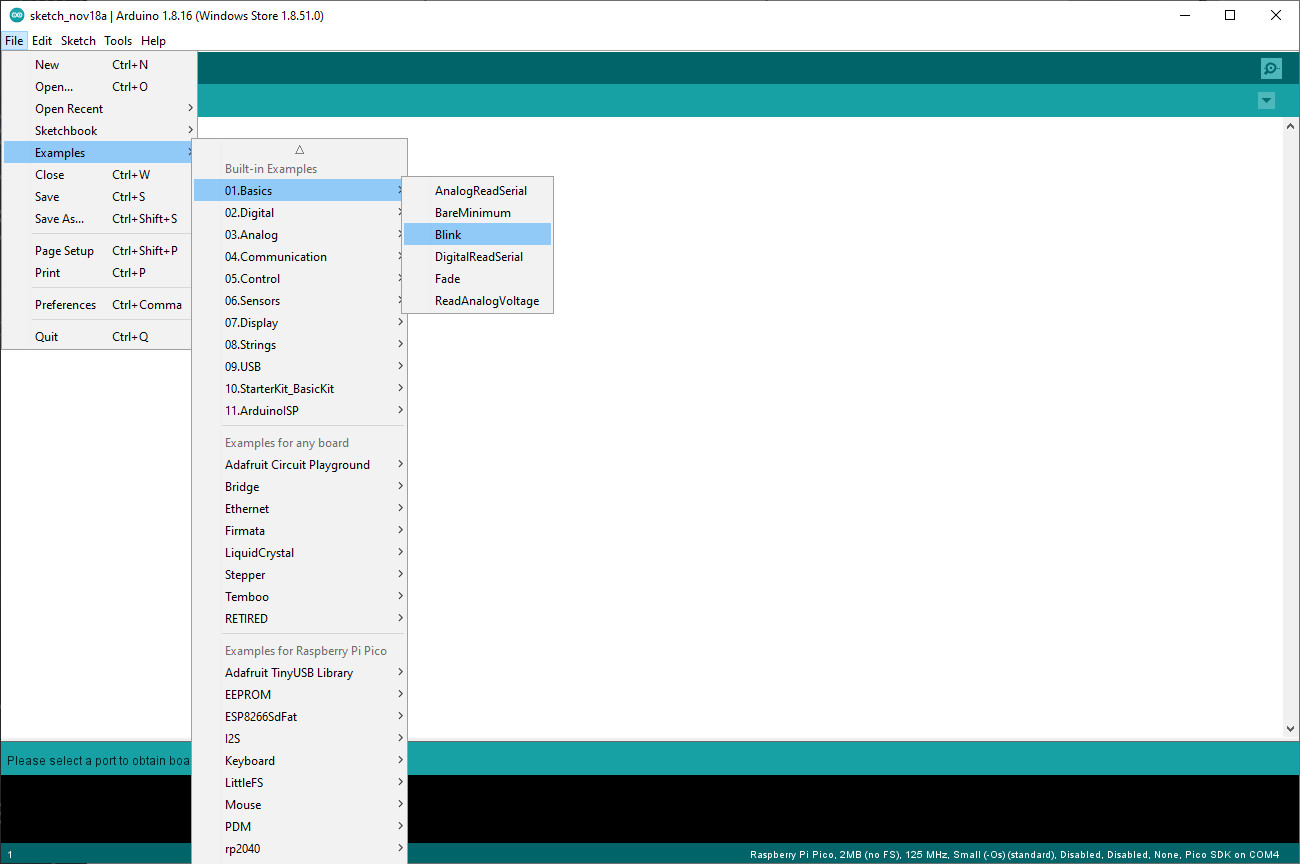Open 08.Strings examples submenu

[299, 344]
